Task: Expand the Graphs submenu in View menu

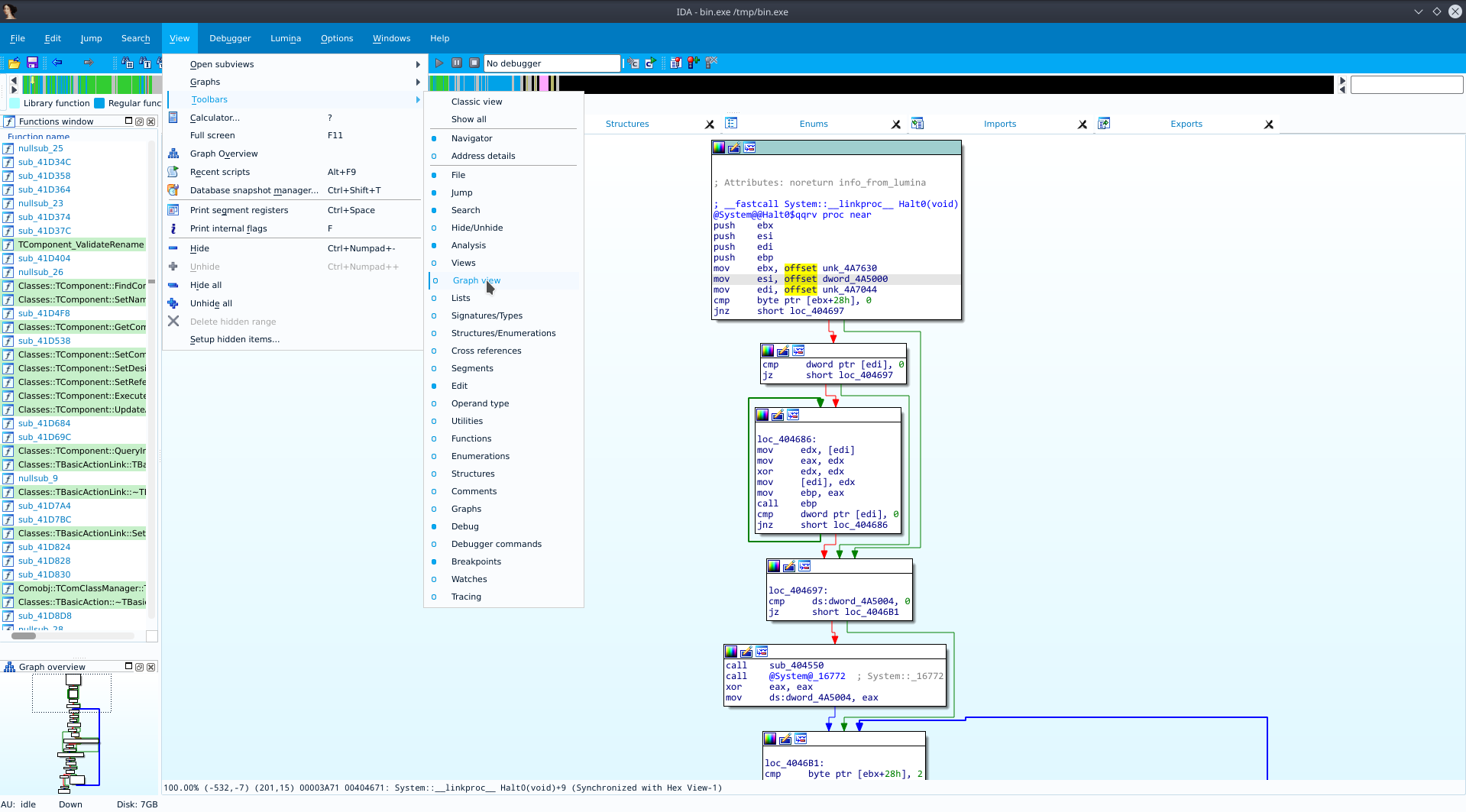Action: pos(295,82)
